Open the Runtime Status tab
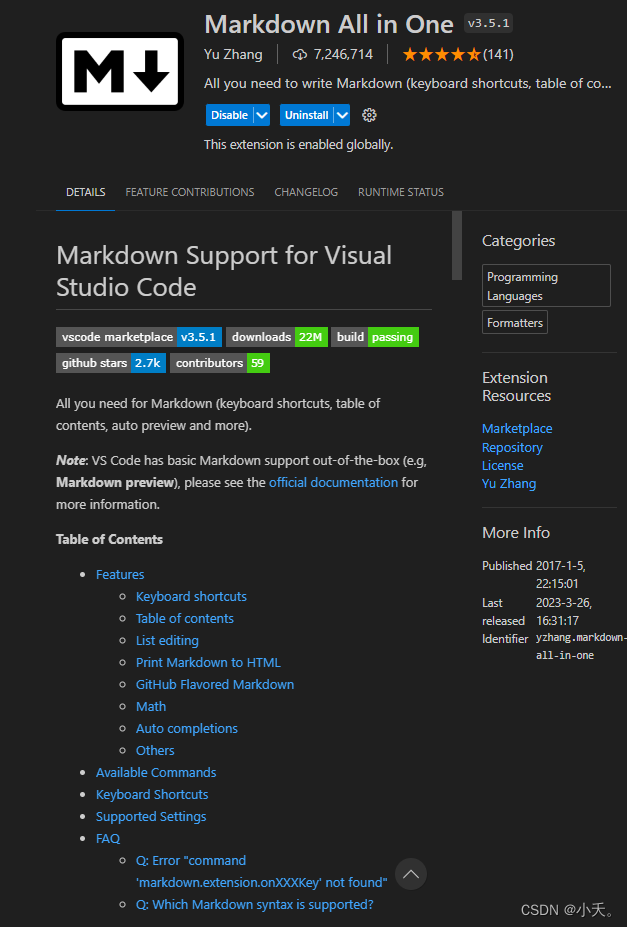 pos(401,192)
